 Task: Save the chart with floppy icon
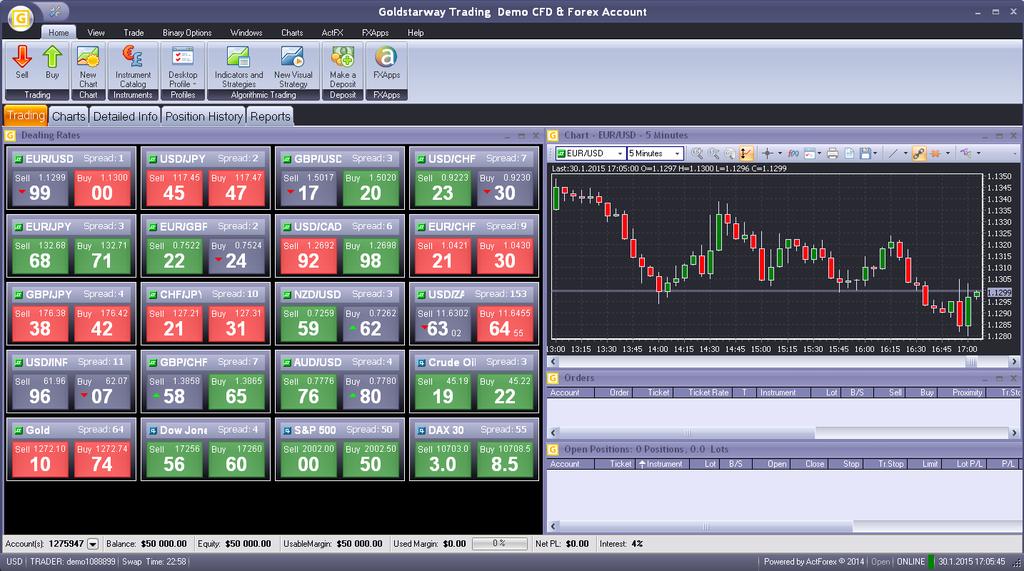point(865,154)
